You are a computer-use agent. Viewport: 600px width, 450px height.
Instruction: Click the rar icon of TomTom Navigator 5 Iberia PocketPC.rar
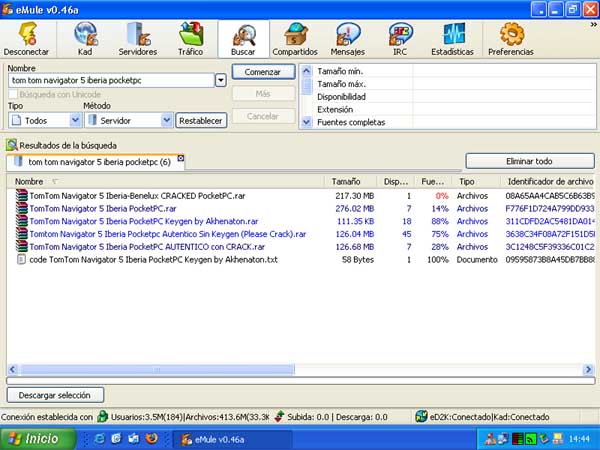coord(22,209)
